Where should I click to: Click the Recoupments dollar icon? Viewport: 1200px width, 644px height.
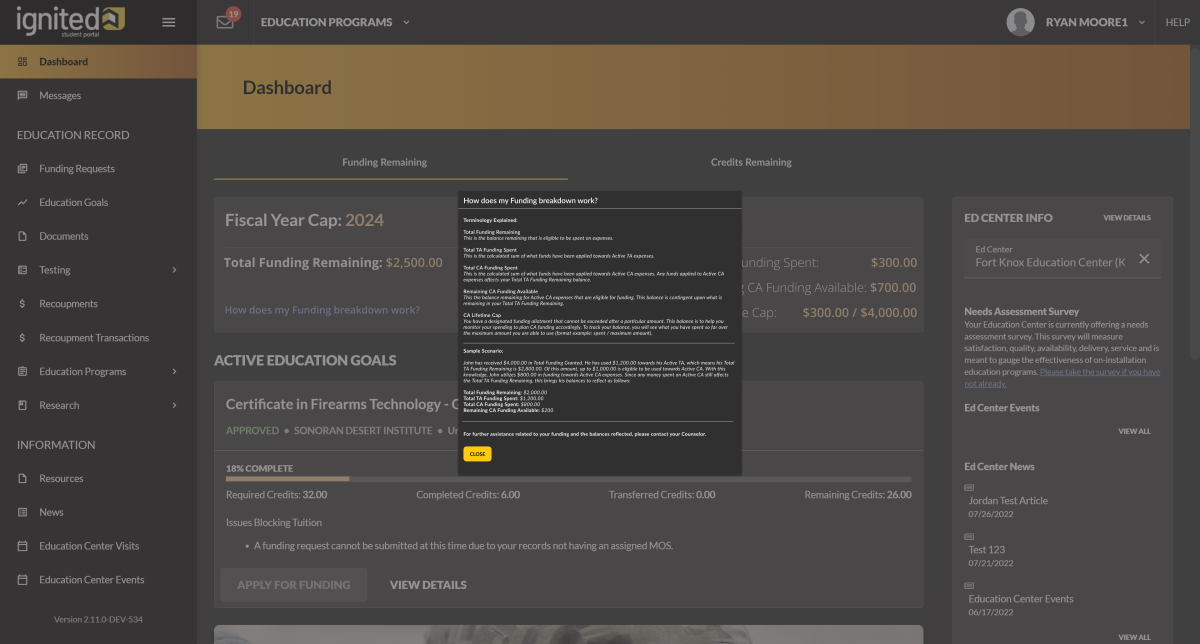point(22,304)
